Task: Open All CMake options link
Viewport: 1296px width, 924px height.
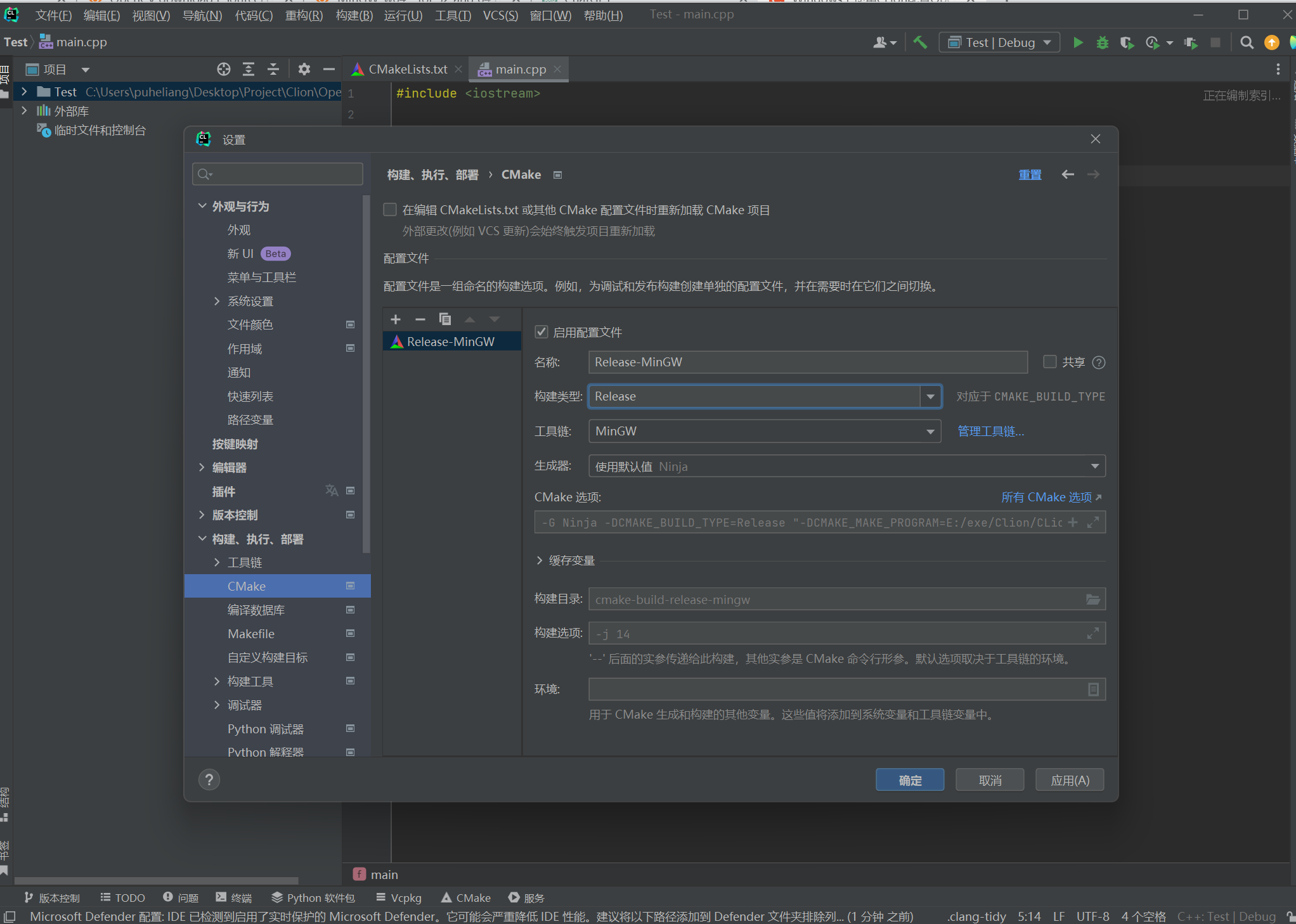Action: coord(1051,497)
